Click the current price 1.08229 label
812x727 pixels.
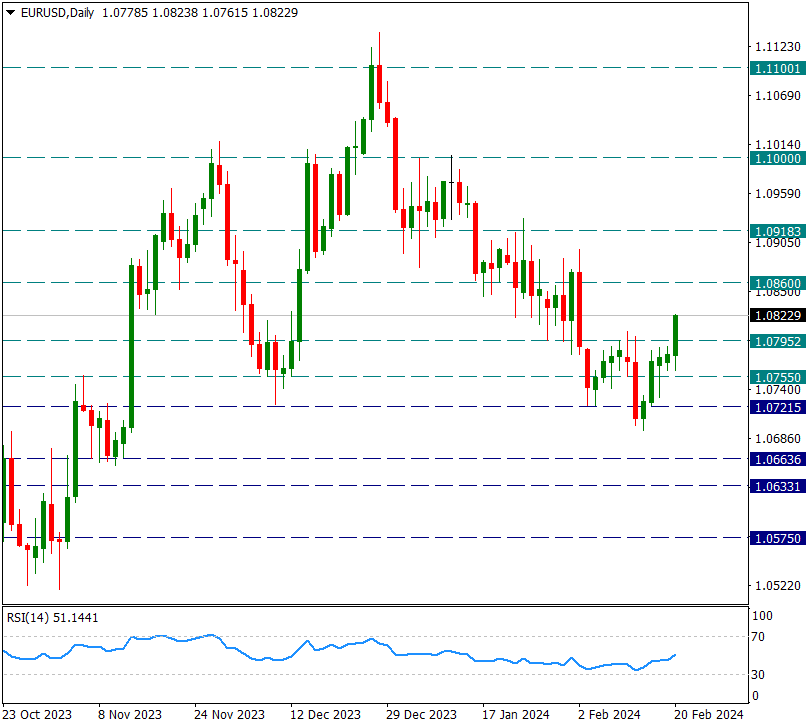[x=778, y=315]
